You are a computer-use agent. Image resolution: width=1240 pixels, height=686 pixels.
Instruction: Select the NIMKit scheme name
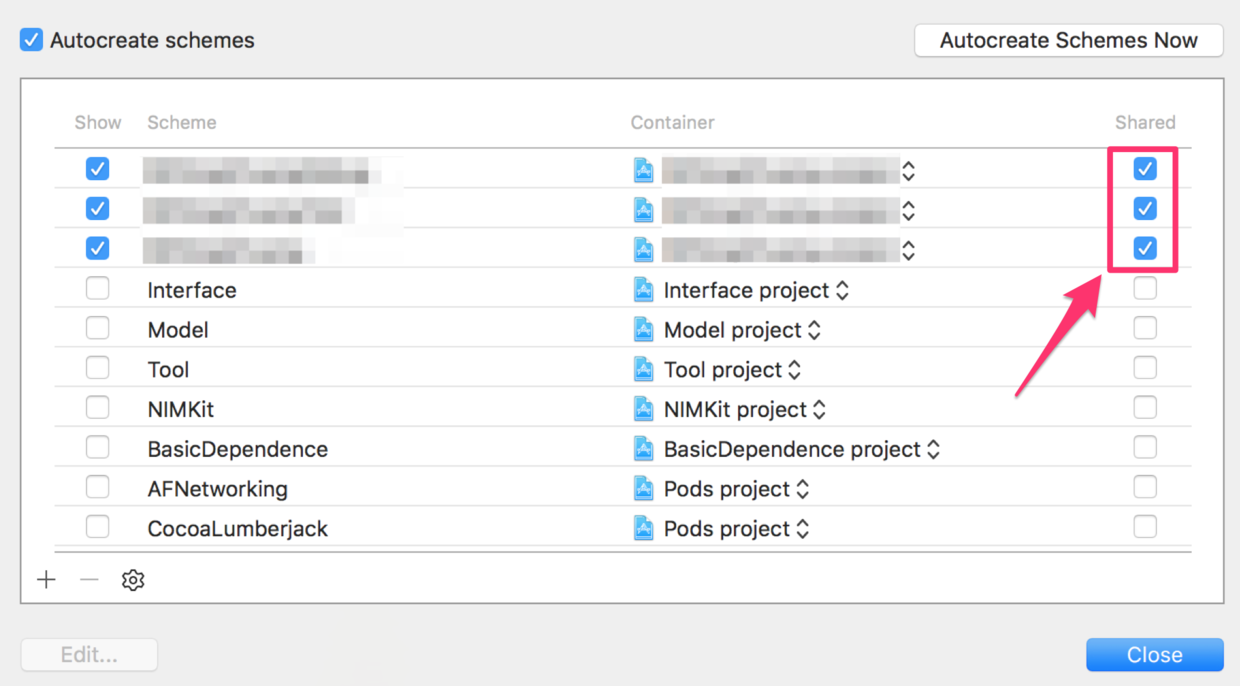coord(181,409)
